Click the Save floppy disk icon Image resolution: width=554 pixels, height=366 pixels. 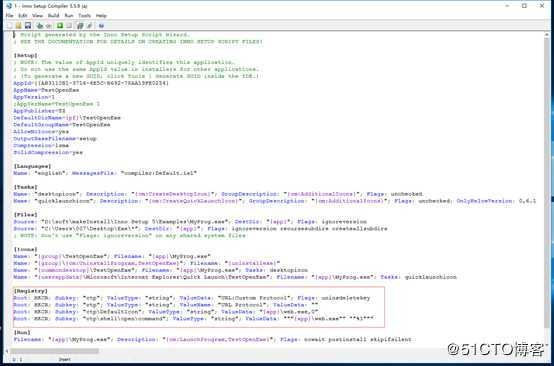tap(28, 25)
